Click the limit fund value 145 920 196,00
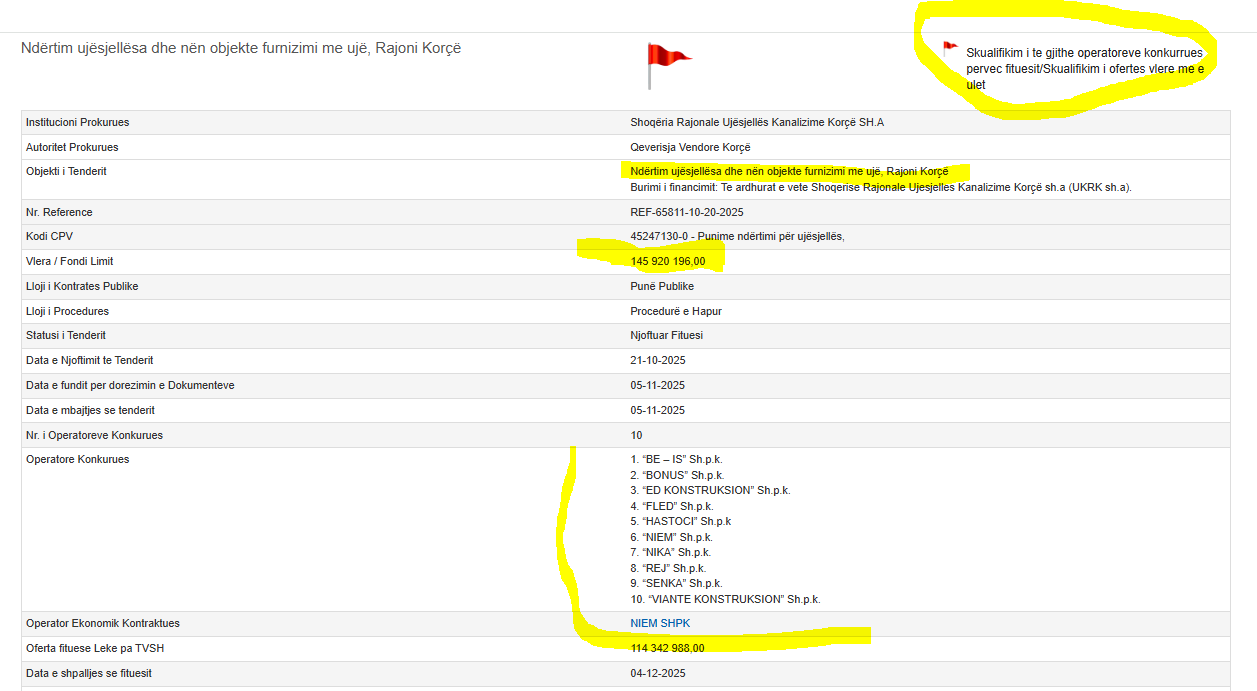This screenshot has height=691, width=1257. click(x=667, y=261)
